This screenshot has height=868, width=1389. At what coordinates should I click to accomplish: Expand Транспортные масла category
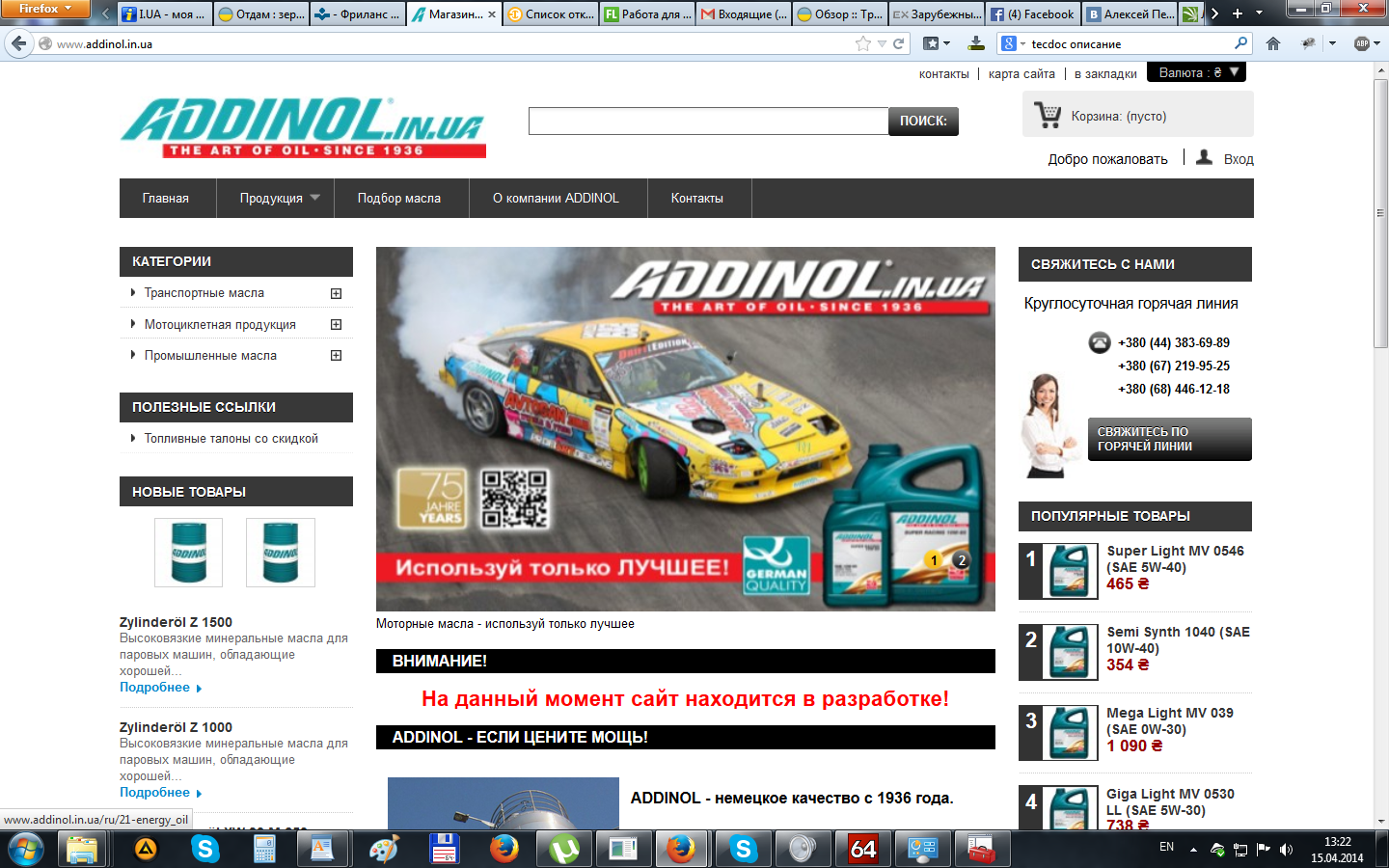click(336, 293)
